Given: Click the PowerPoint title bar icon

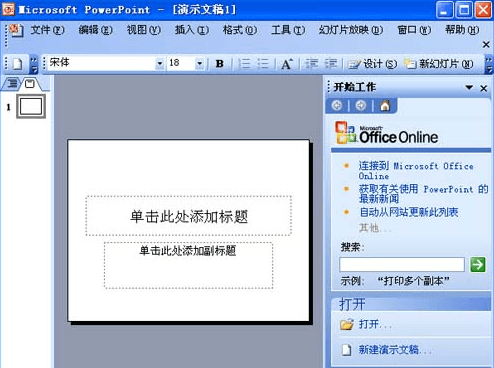Looking at the screenshot, I should (x=8, y=9).
